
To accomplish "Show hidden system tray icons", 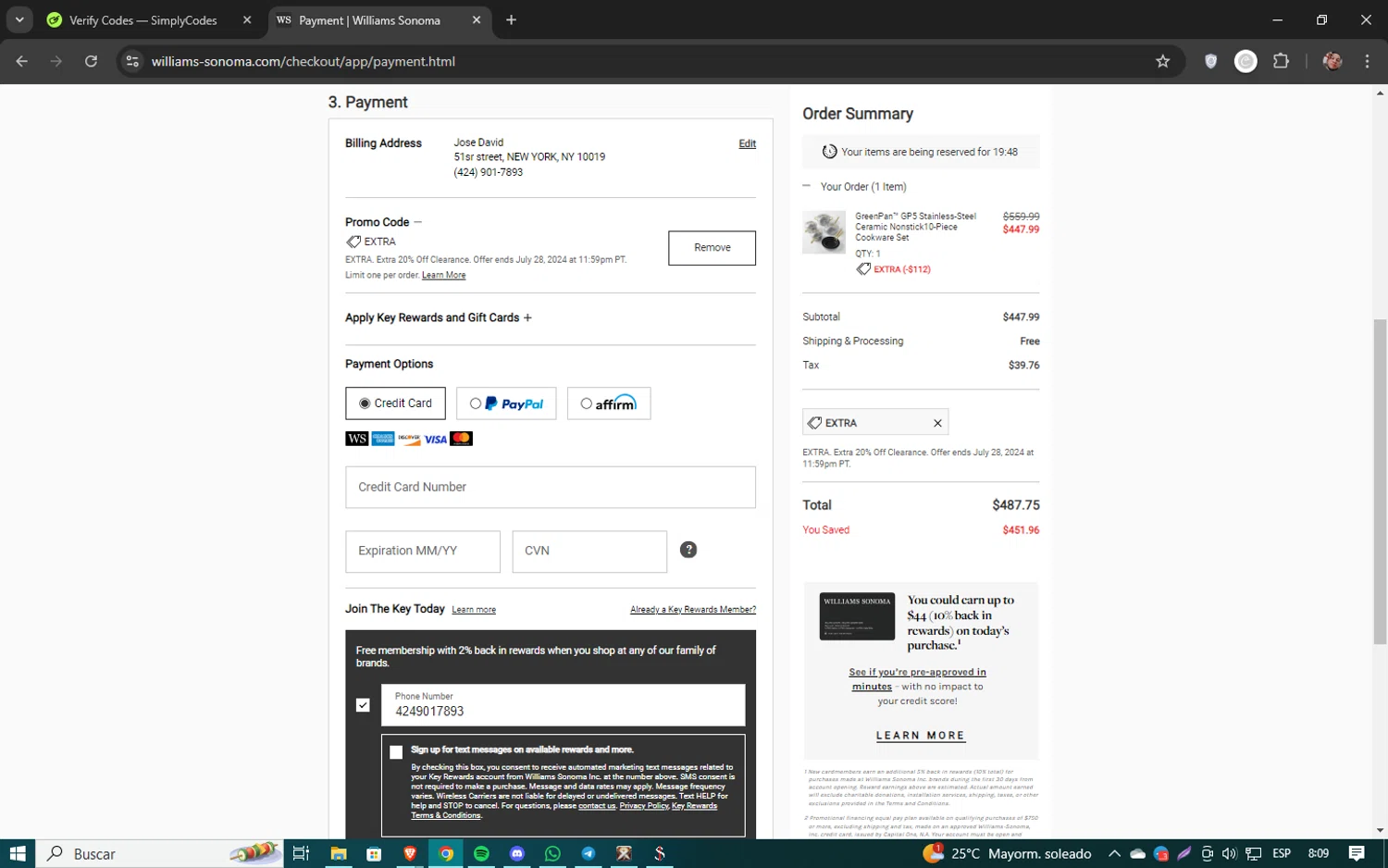I will [1114, 853].
